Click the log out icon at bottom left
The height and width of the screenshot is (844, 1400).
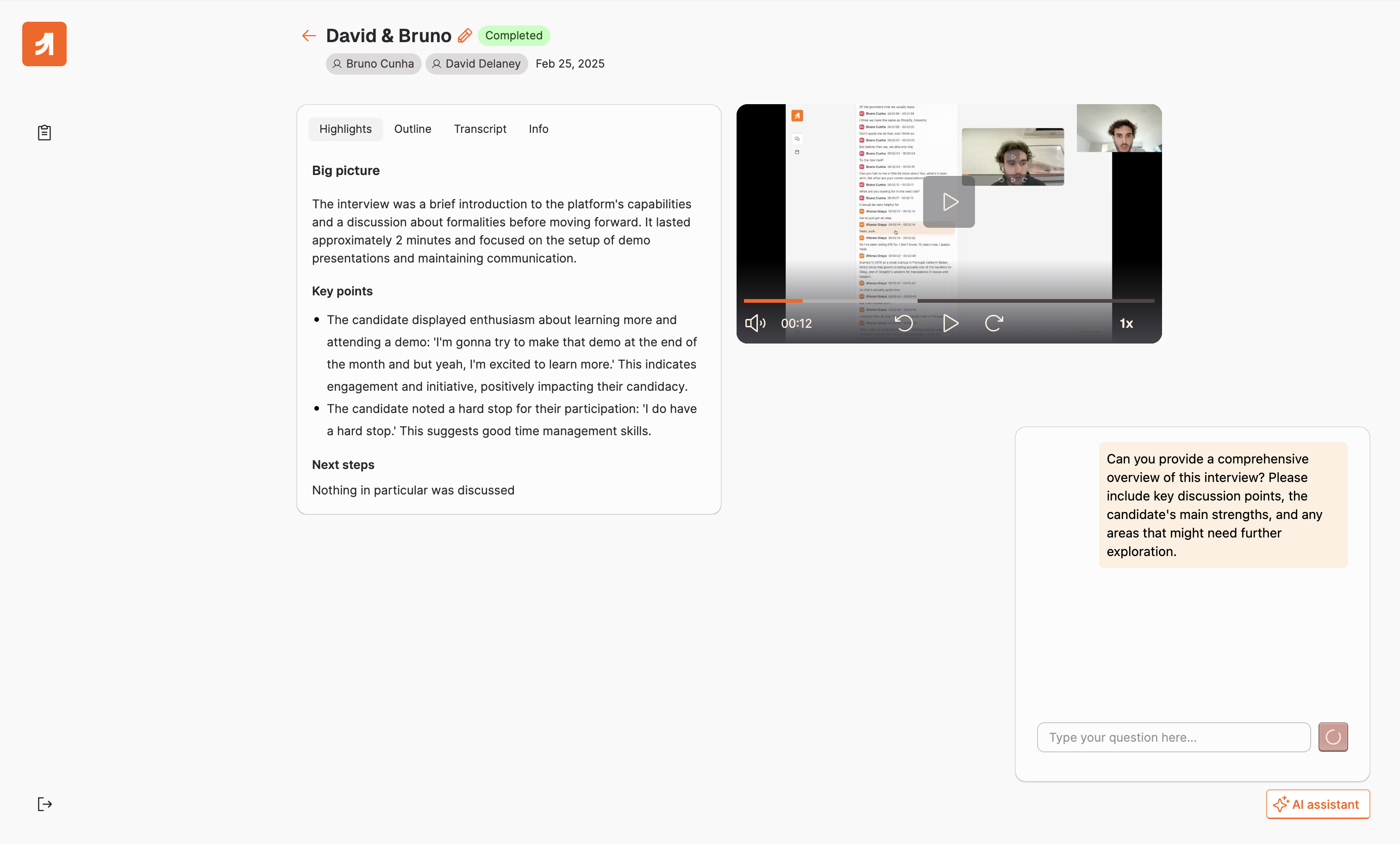44,804
